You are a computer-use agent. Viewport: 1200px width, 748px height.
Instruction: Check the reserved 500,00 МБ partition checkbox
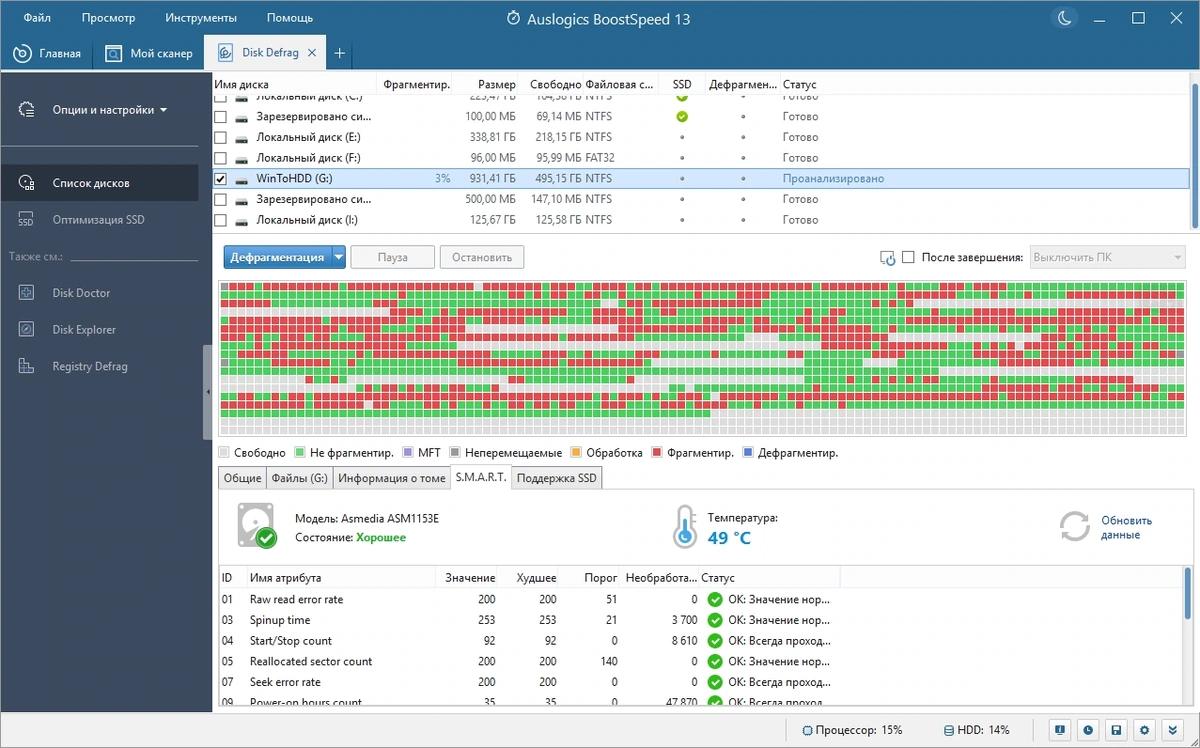coord(221,199)
